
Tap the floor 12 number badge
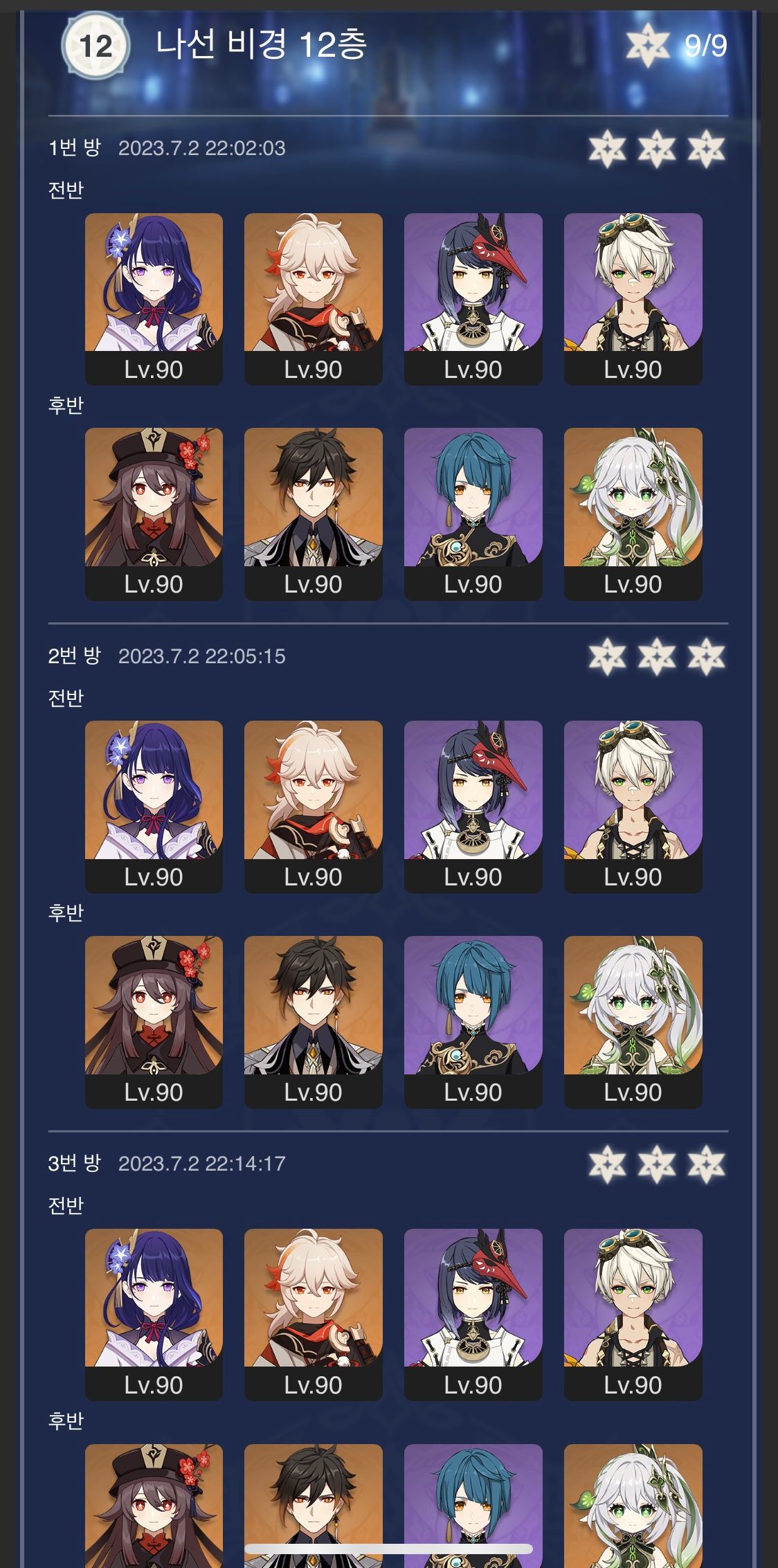click(96, 46)
